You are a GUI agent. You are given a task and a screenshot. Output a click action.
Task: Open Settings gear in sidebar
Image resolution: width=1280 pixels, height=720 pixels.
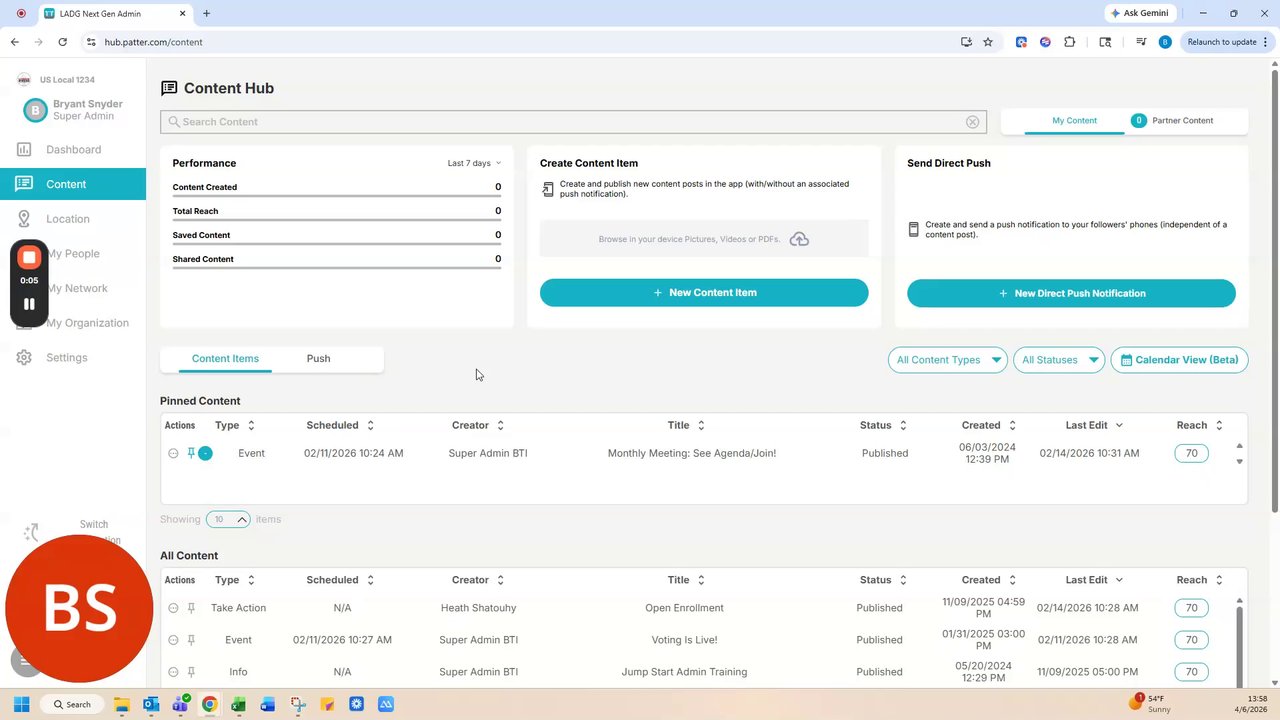(x=24, y=358)
